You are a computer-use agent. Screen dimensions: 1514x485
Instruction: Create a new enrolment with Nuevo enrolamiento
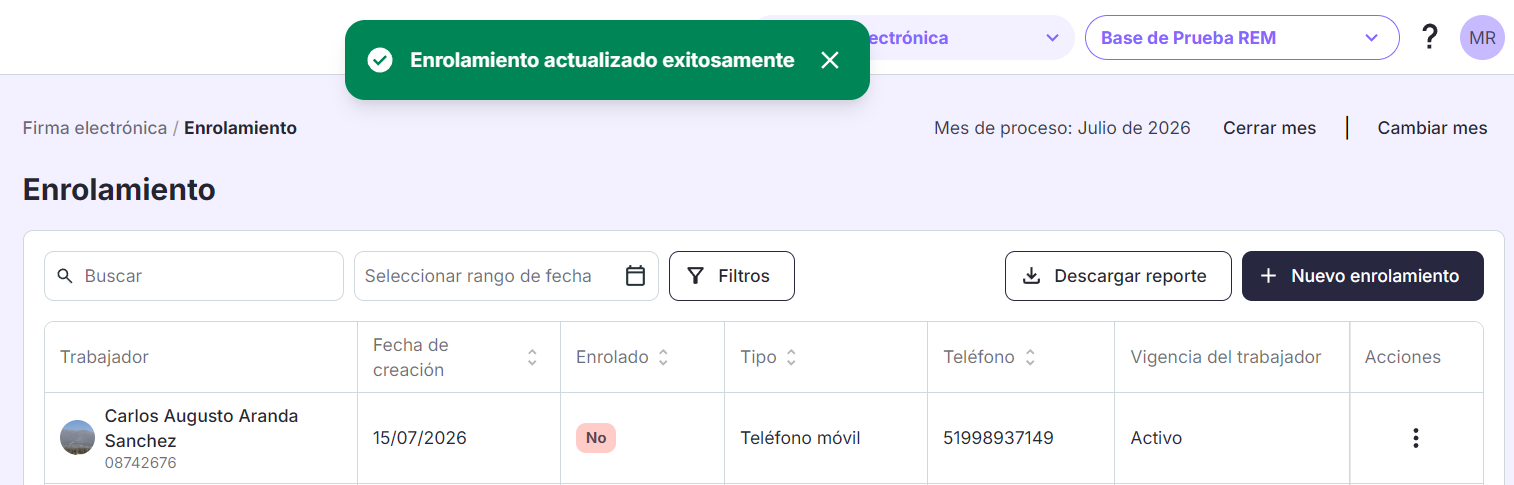pos(1363,276)
